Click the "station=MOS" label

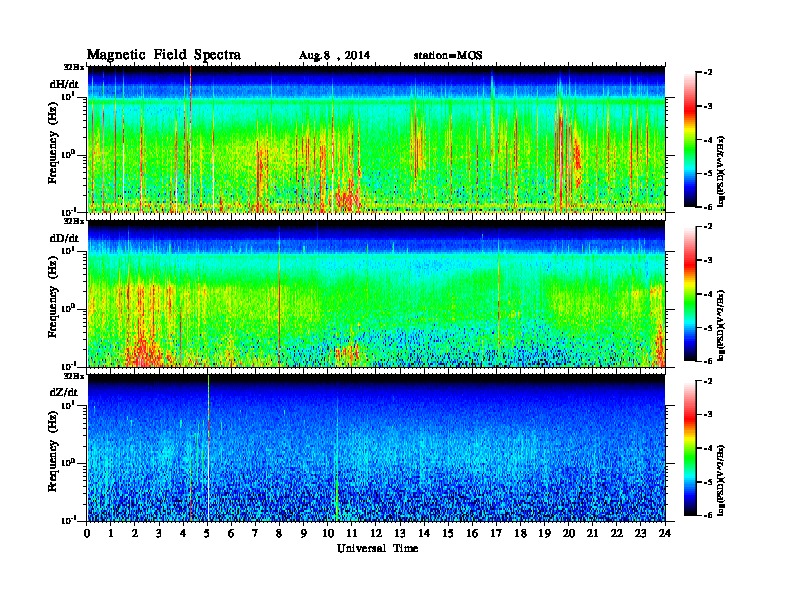448,56
